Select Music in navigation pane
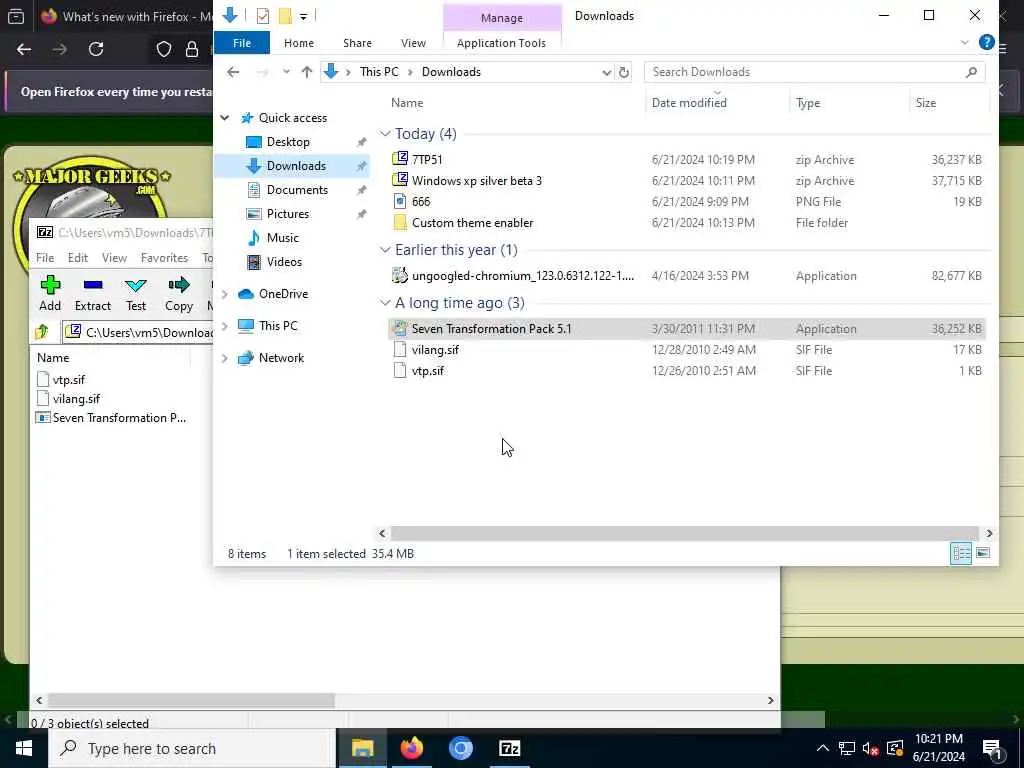Screen dimensions: 1024x768 click(282, 238)
